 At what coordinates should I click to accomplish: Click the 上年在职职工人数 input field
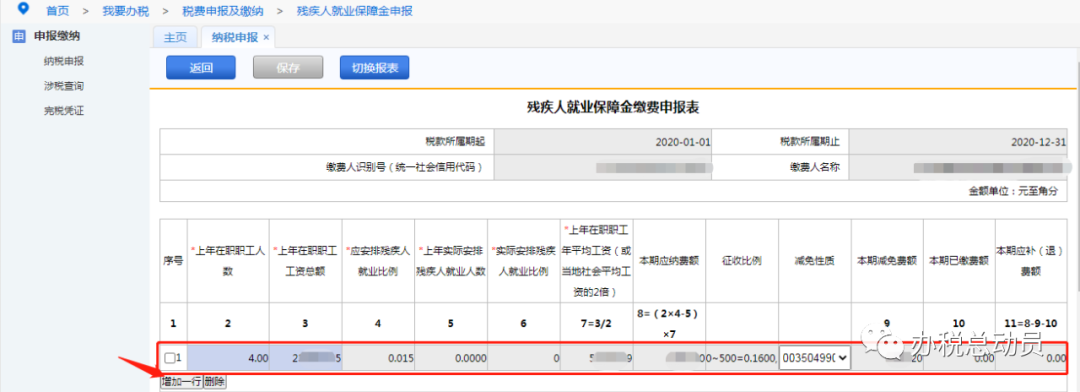coord(227,358)
